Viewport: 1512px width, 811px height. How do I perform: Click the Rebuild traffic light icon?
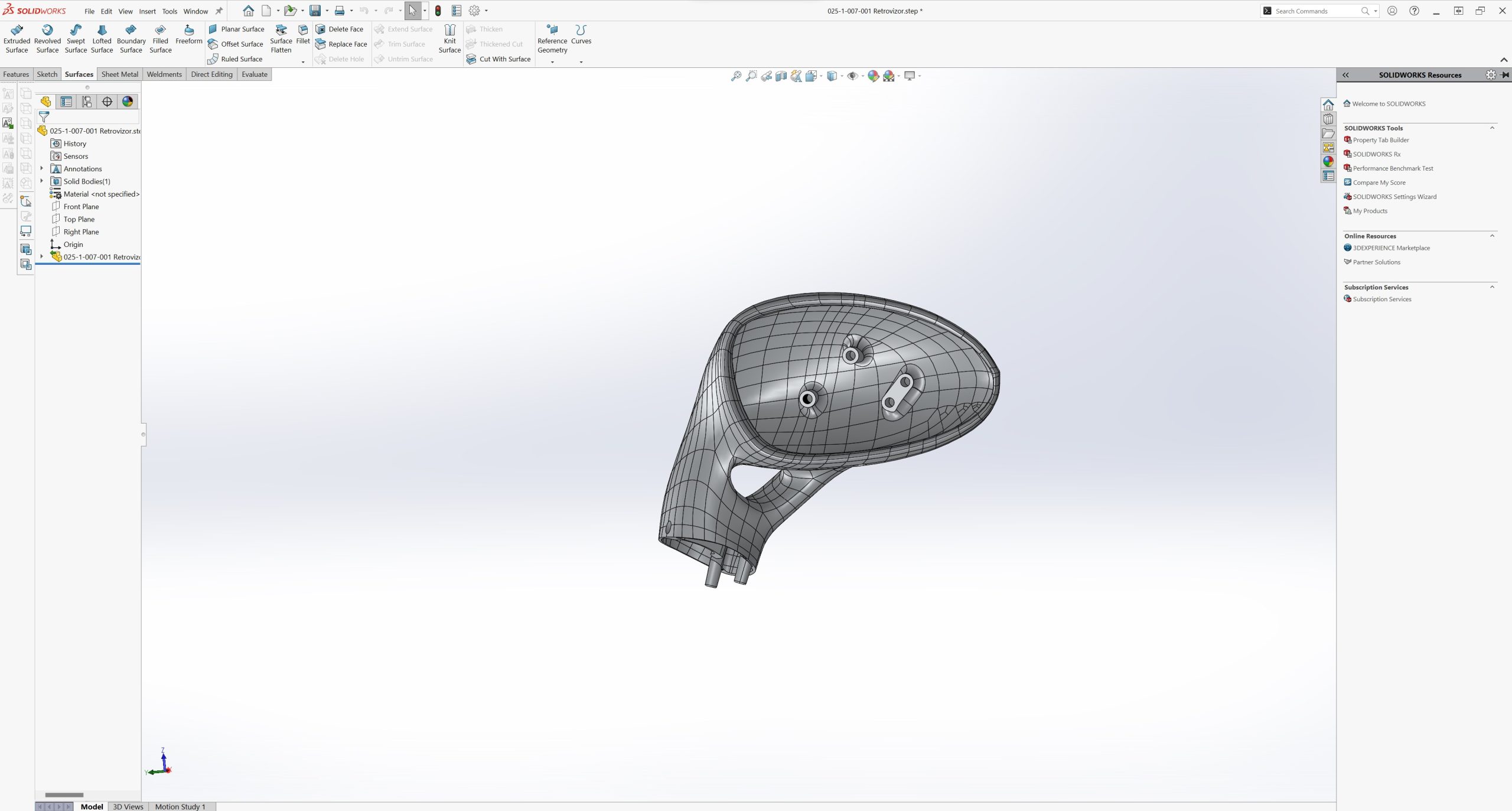coord(438,11)
